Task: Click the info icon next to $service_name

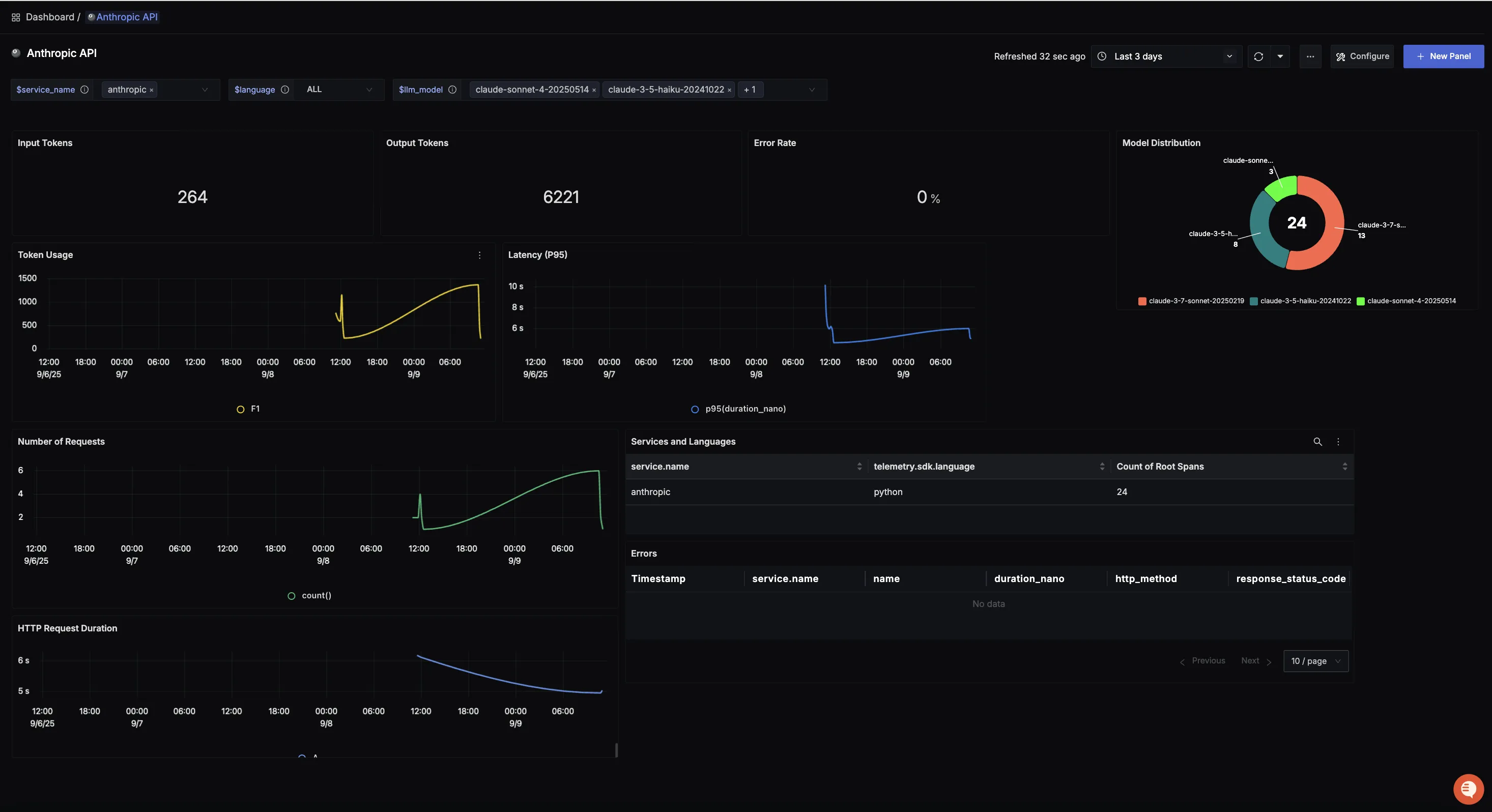Action: click(84, 89)
